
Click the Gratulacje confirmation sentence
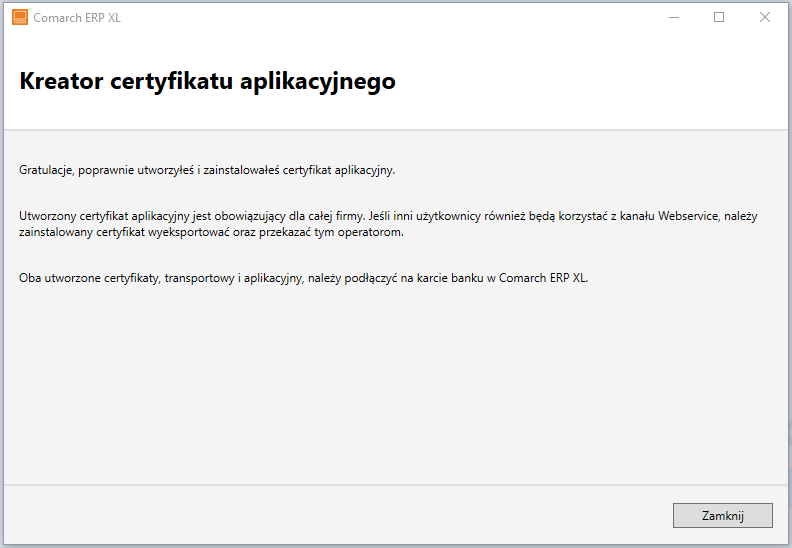click(207, 170)
